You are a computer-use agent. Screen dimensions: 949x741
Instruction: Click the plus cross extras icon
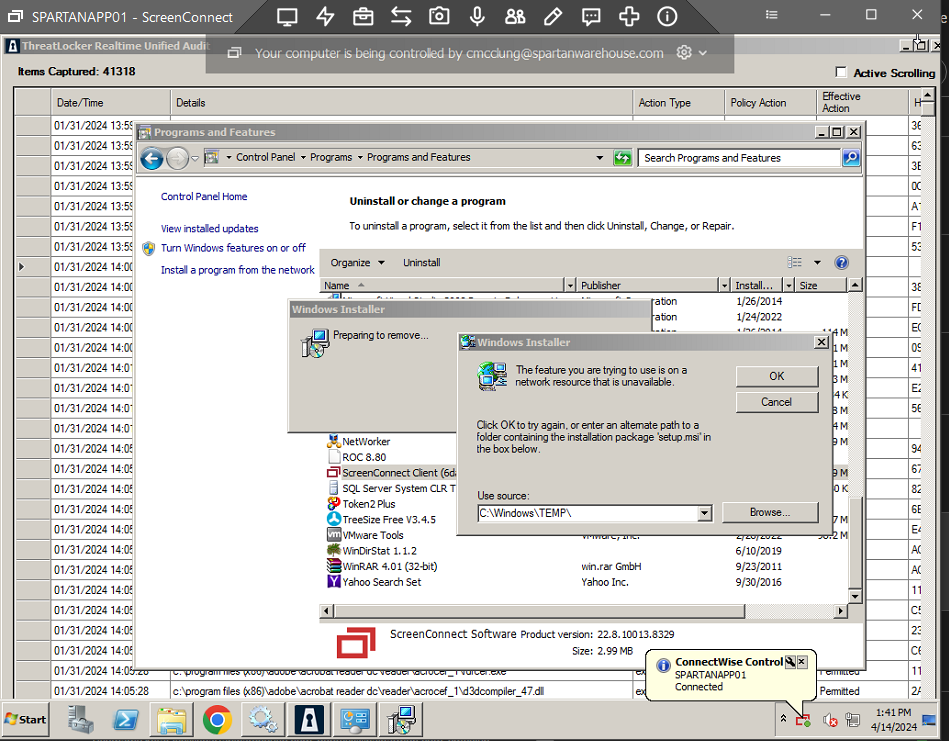coord(629,16)
